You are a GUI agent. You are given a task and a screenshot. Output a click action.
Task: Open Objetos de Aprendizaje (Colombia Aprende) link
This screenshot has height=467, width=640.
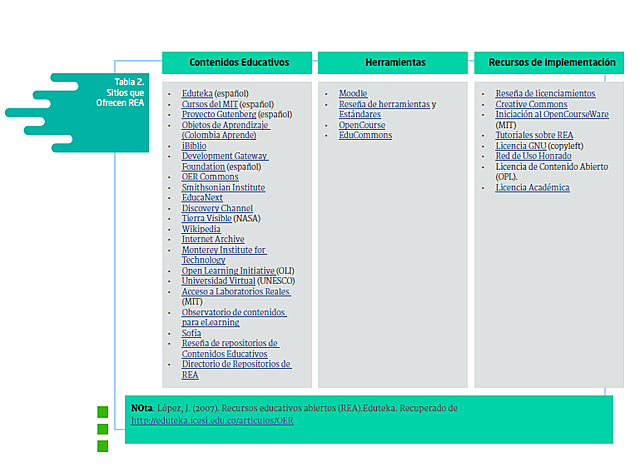point(225,130)
